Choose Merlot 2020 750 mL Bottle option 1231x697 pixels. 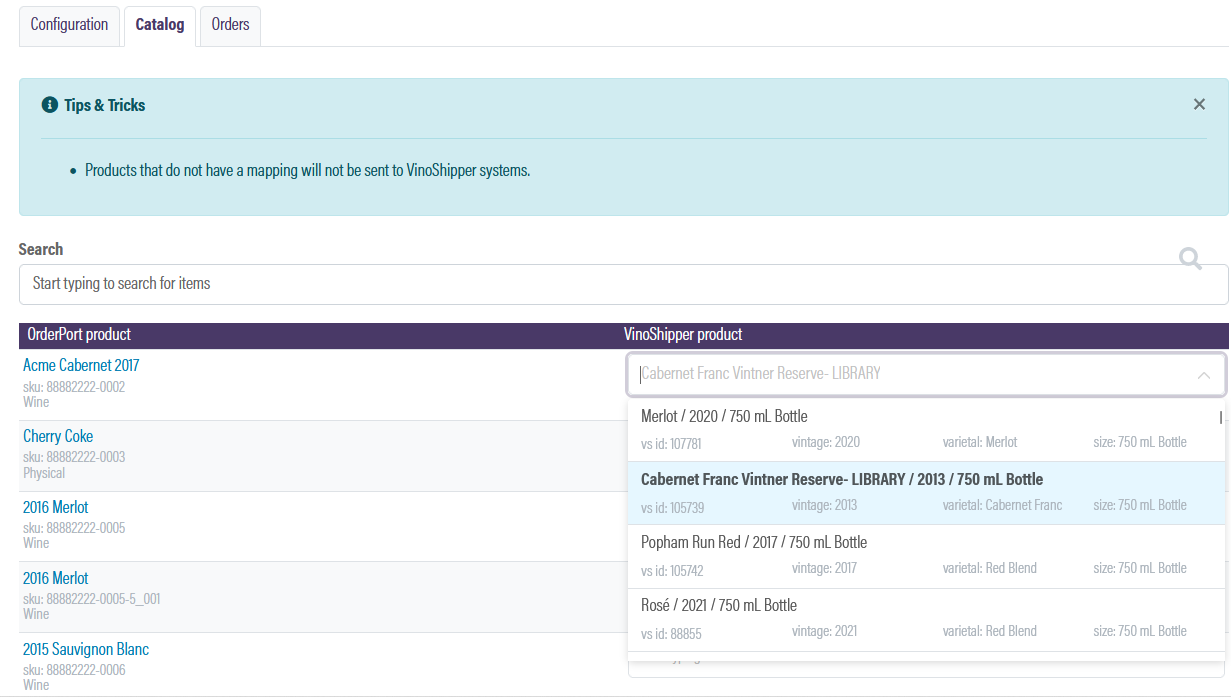(x=926, y=429)
